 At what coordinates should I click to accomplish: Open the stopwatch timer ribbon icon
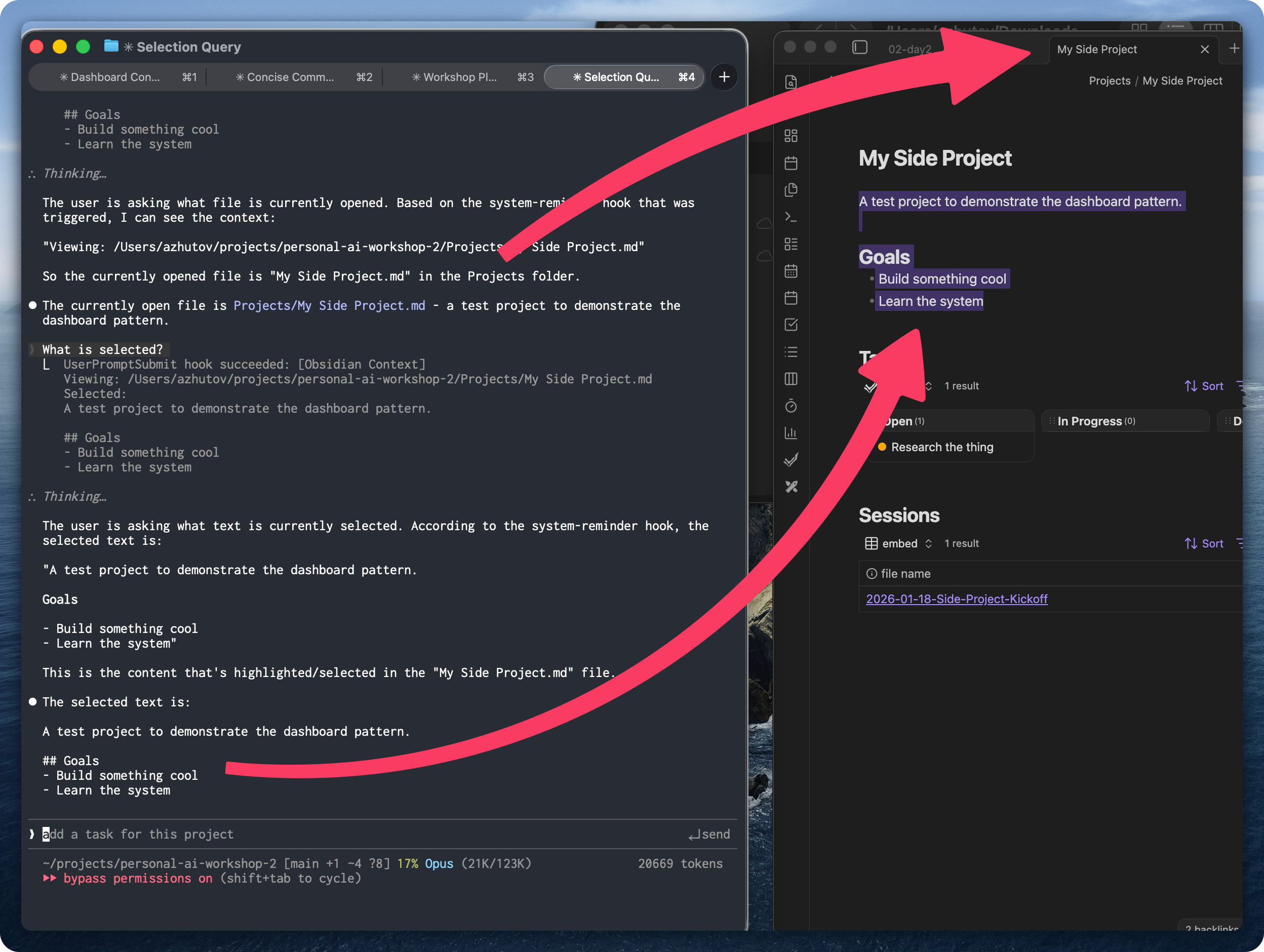pos(791,406)
